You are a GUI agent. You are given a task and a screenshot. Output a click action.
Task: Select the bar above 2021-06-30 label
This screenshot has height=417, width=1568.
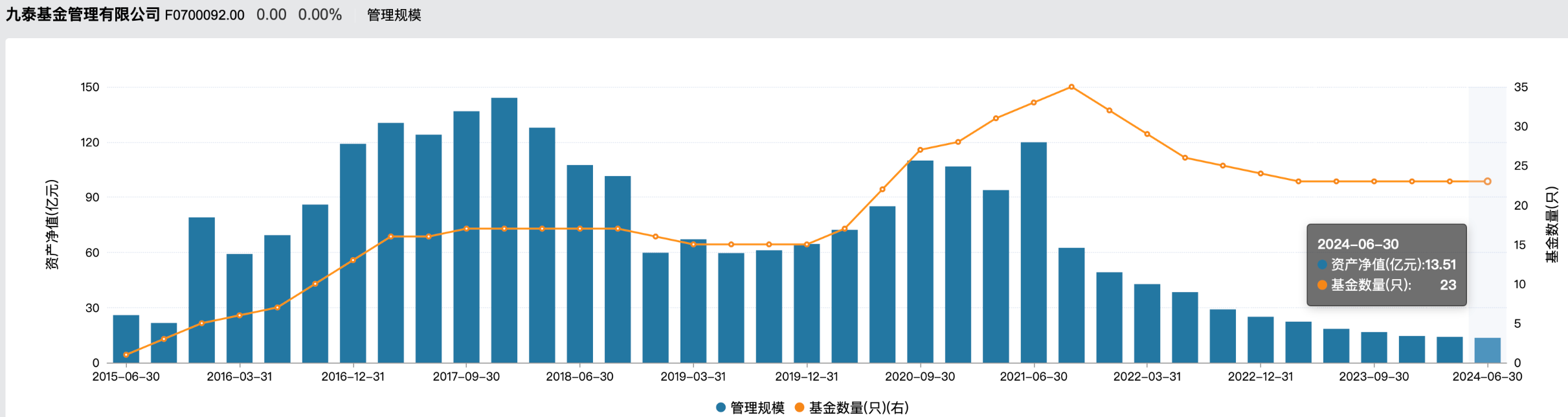click(x=1033, y=253)
